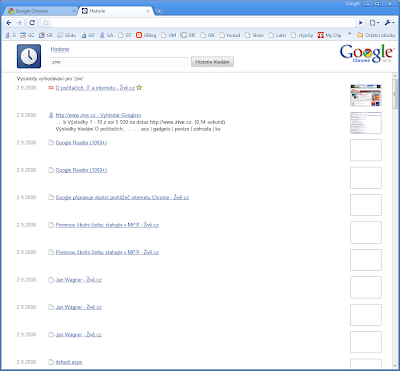The image size is (400, 371).
Task: Close the Google Chrome tab
Action: (74, 11)
